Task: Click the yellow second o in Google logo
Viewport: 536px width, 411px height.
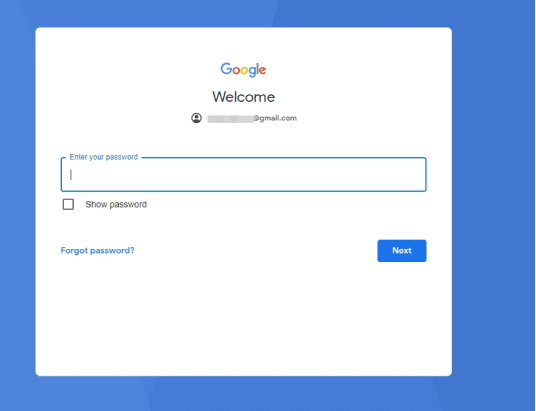Action: [x=245, y=70]
